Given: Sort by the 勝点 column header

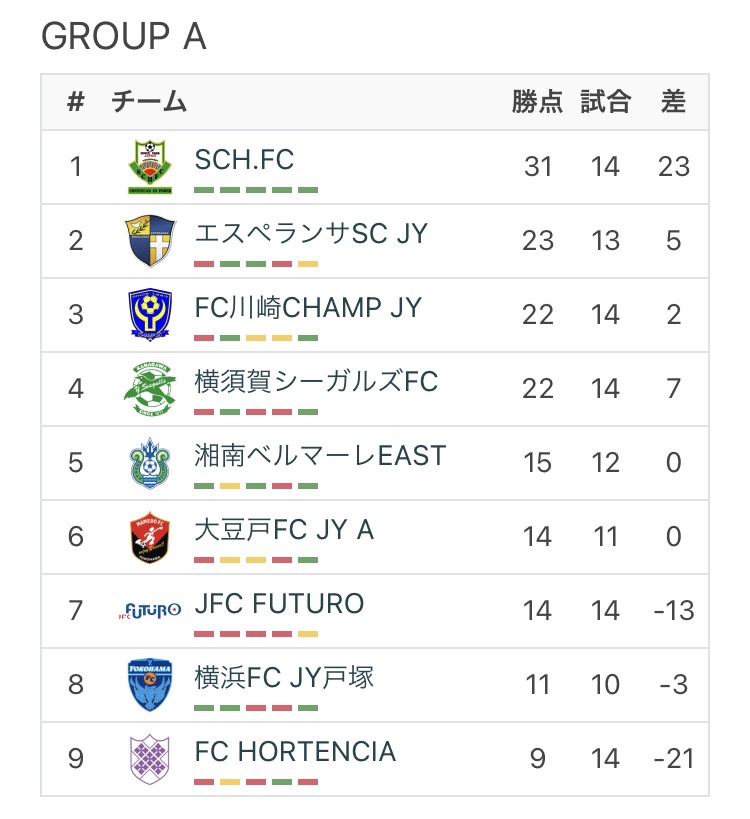Looking at the screenshot, I should tap(537, 101).
